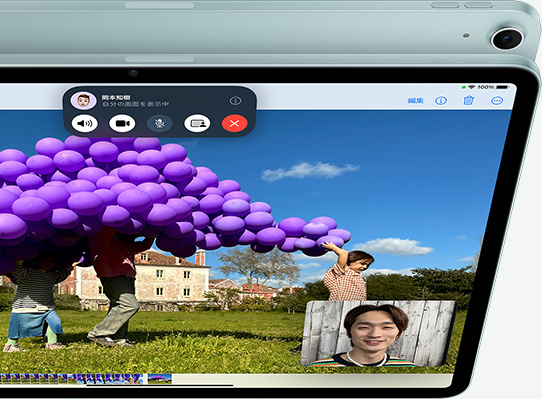Viewport: 542px width, 399px height.
Task: Open the more options ellipsis icon
Action: pyautogui.click(x=497, y=101)
